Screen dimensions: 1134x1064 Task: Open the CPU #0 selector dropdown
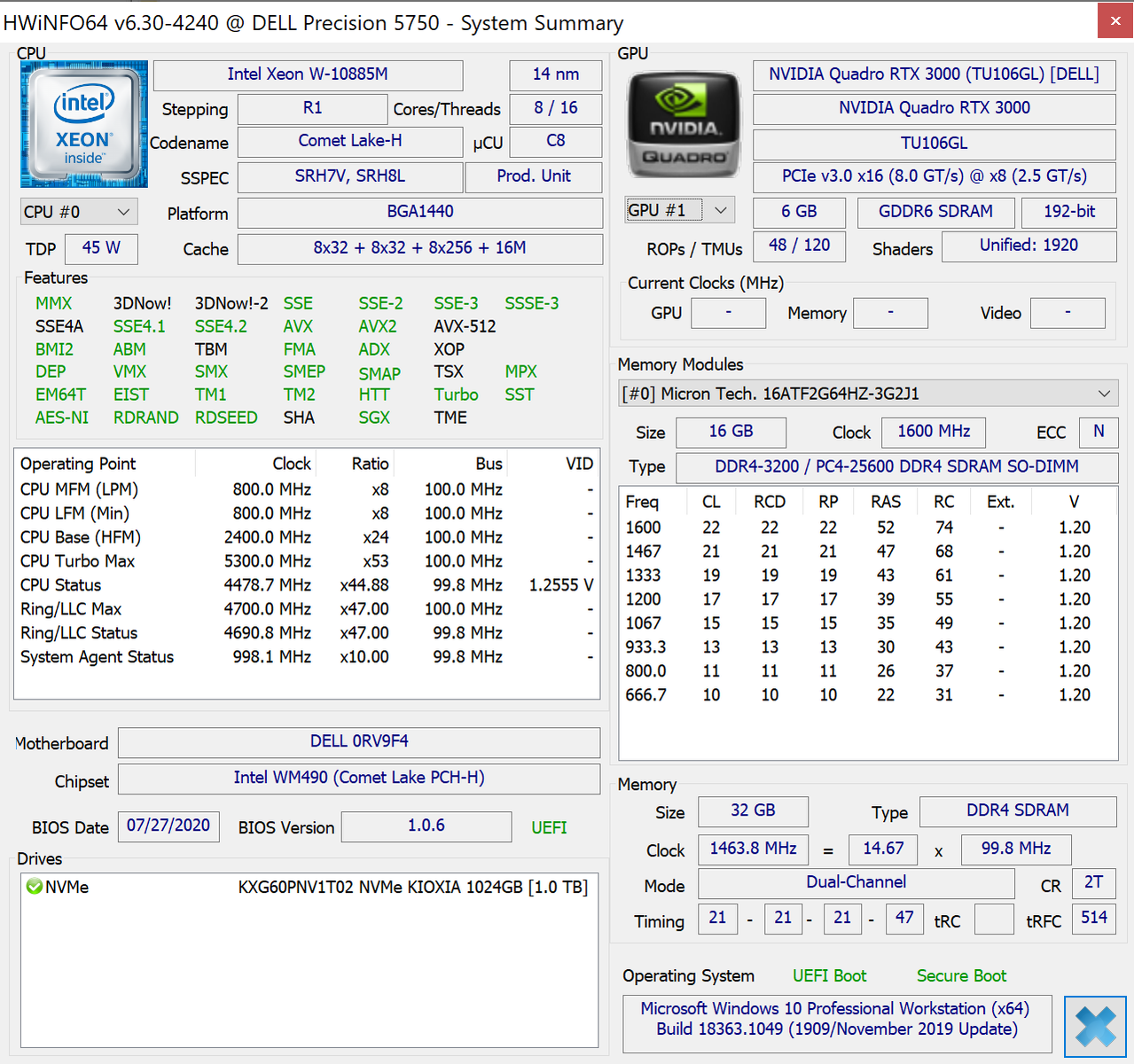(78, 212)
